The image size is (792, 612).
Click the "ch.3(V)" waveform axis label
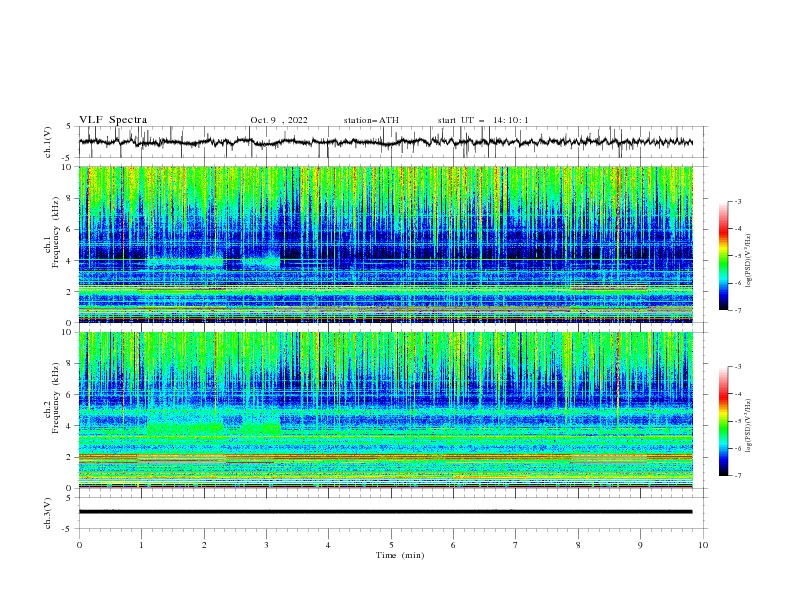[x=48, y=513]
